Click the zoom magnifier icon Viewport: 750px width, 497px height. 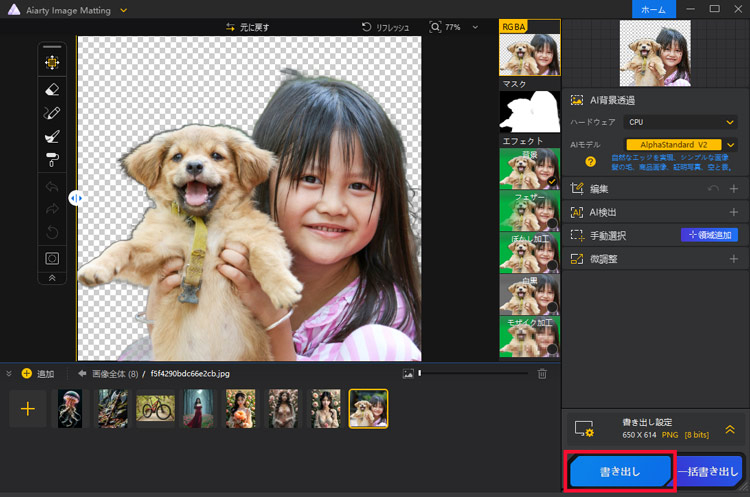tap(435, 27)
